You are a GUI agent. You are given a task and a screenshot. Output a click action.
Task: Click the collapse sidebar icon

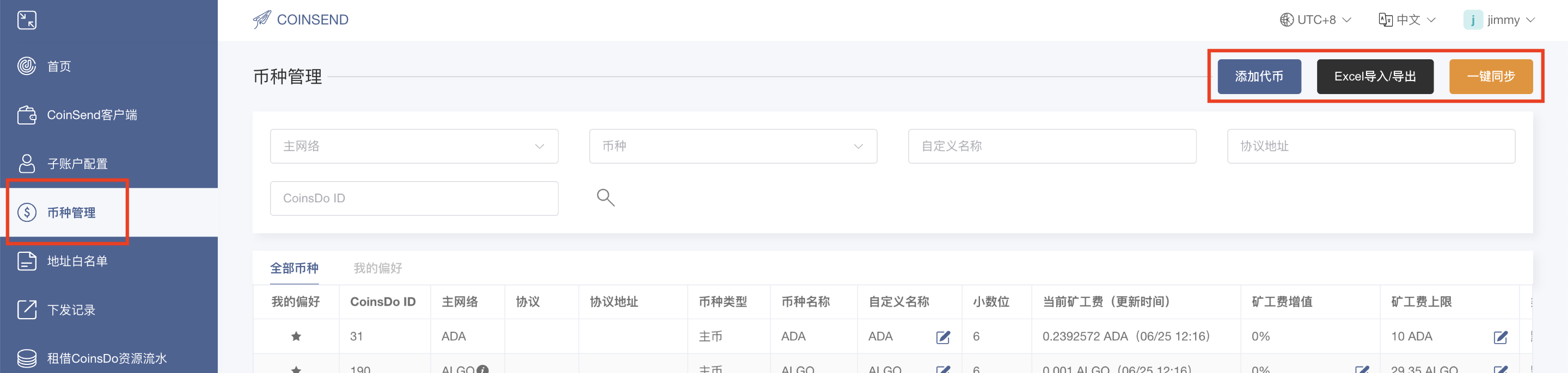pos(27,20)
